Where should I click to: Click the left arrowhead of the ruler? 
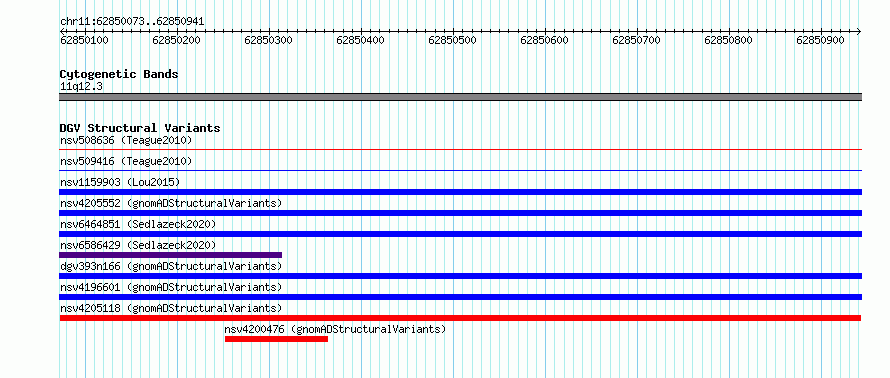(62, 31)
